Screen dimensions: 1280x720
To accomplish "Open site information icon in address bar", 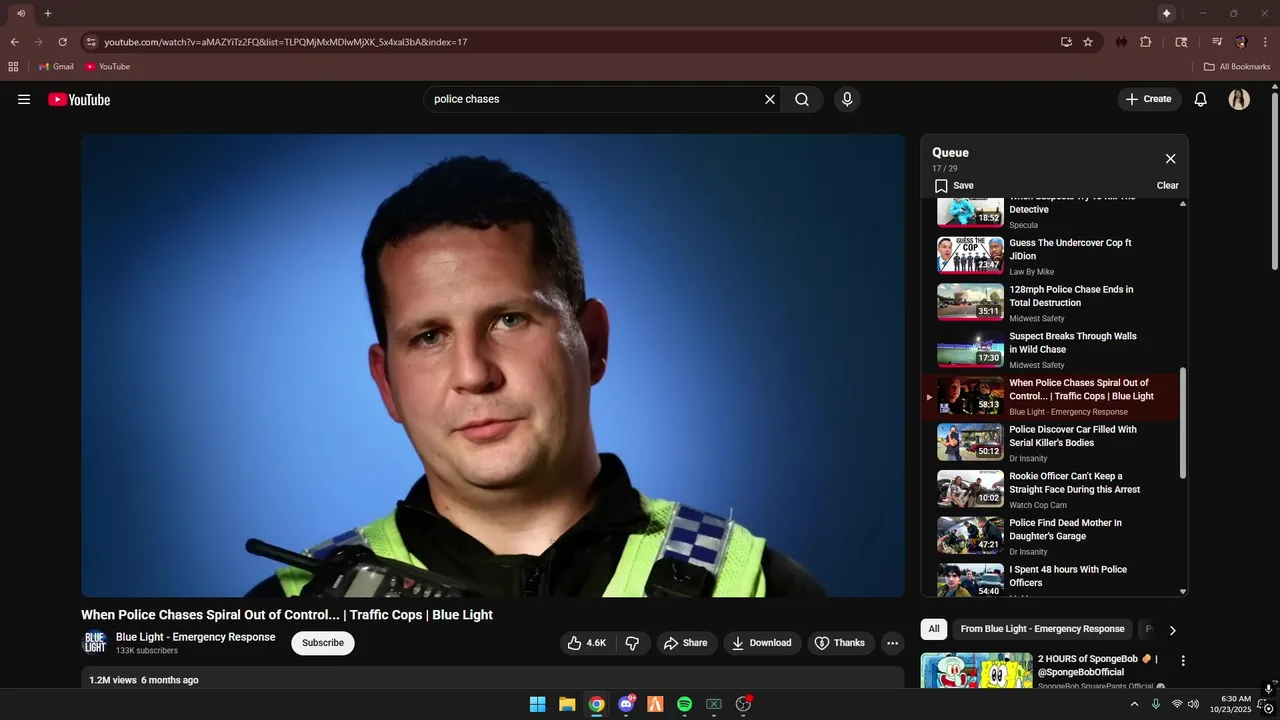I will point(91,42).
